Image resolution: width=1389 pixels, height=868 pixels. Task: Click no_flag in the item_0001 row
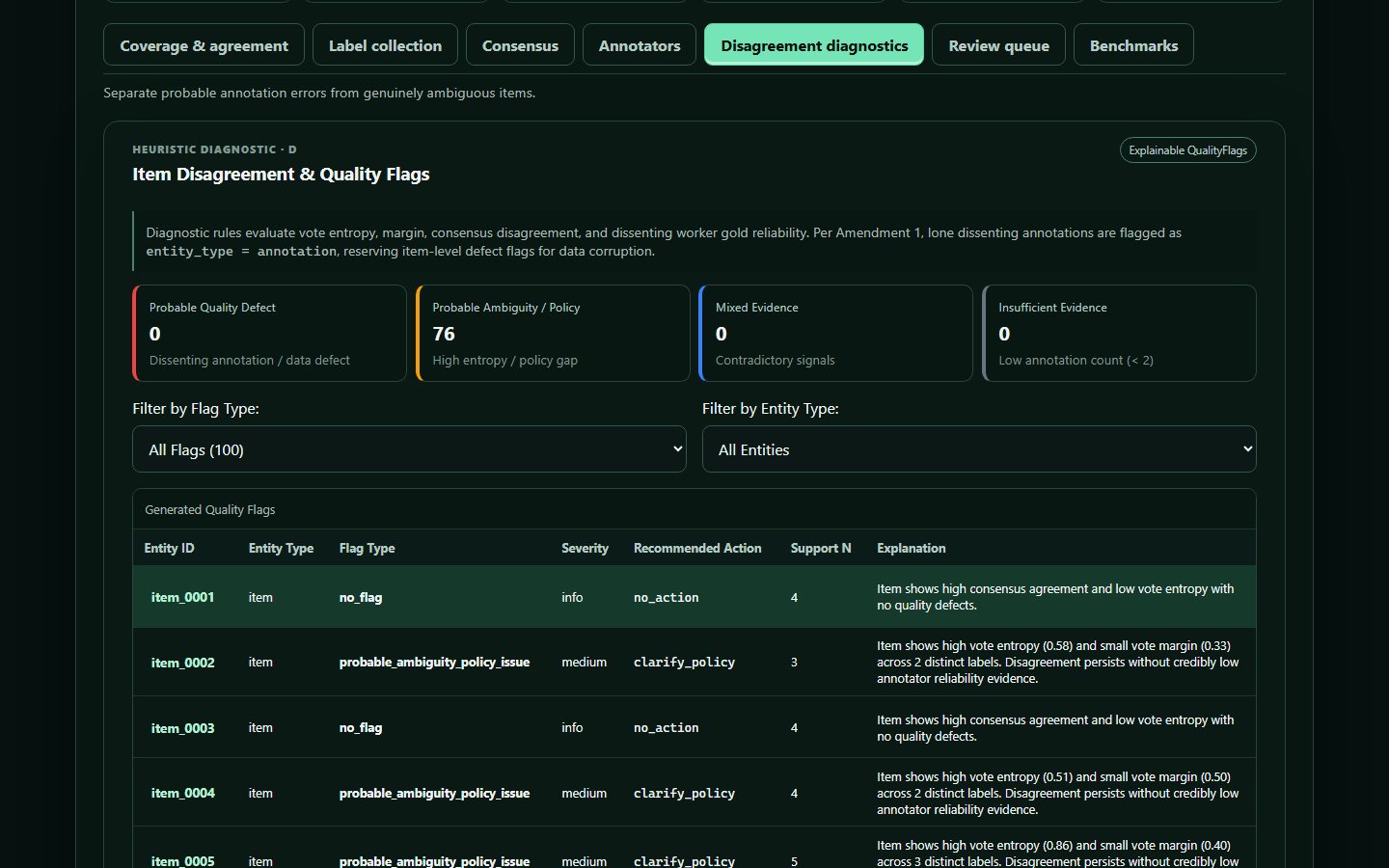tap(361, 598)
